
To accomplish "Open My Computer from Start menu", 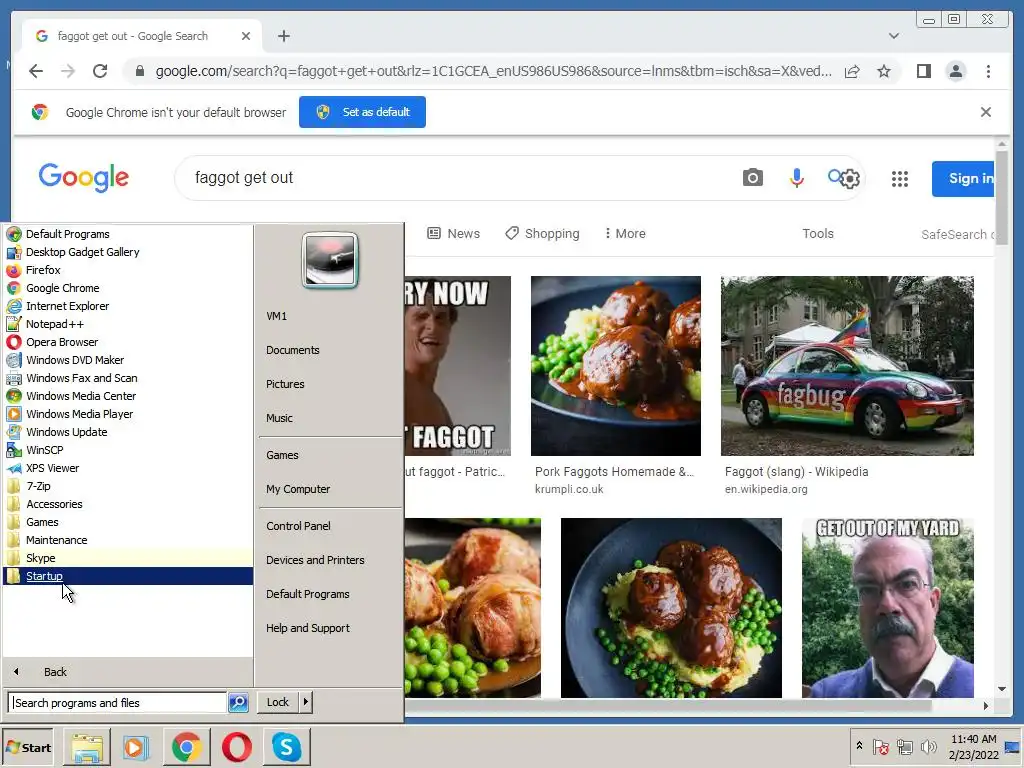I will tap(298, 489).
